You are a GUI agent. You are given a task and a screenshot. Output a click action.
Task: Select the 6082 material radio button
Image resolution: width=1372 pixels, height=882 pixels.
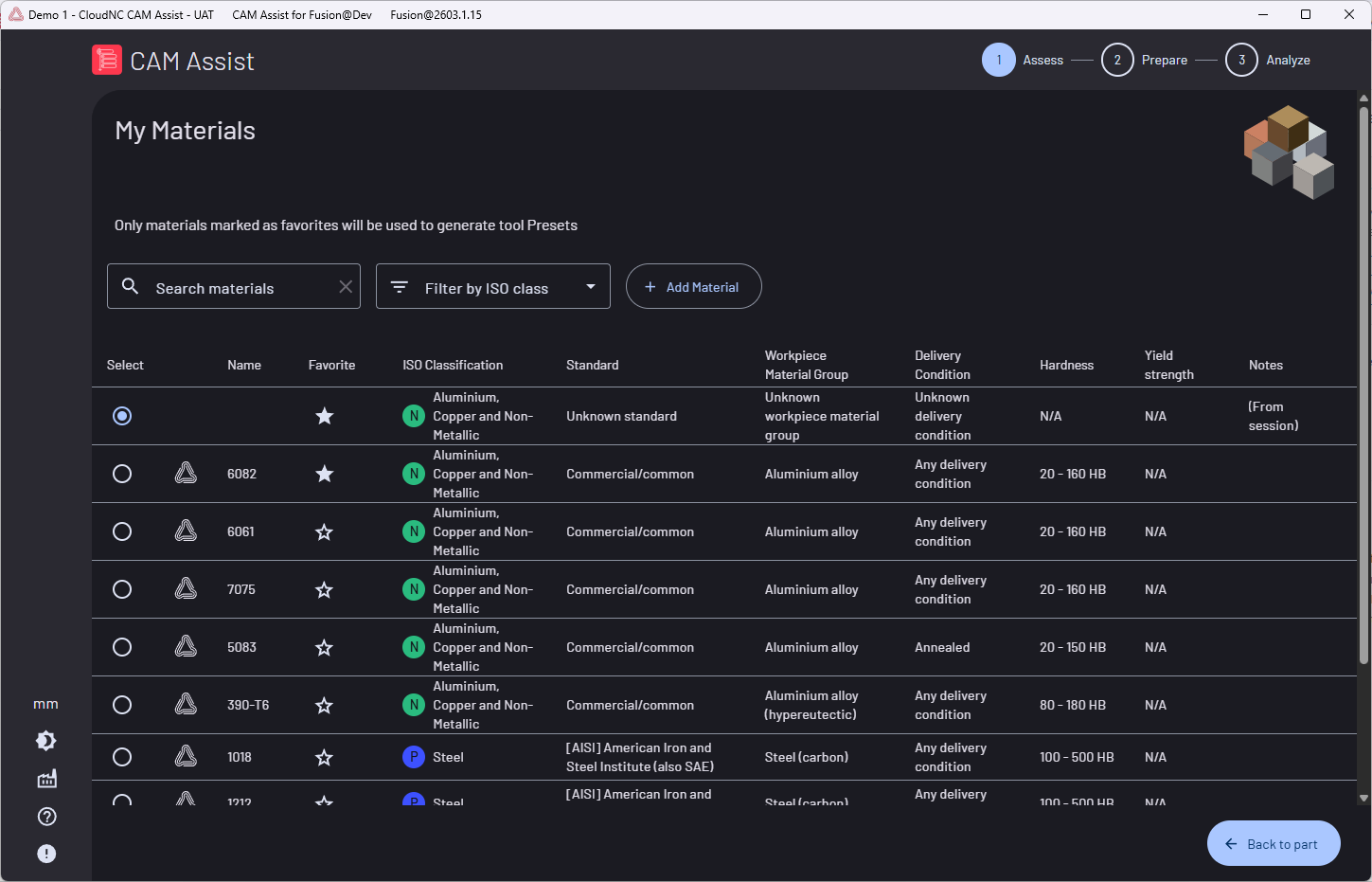coord(122,474)
